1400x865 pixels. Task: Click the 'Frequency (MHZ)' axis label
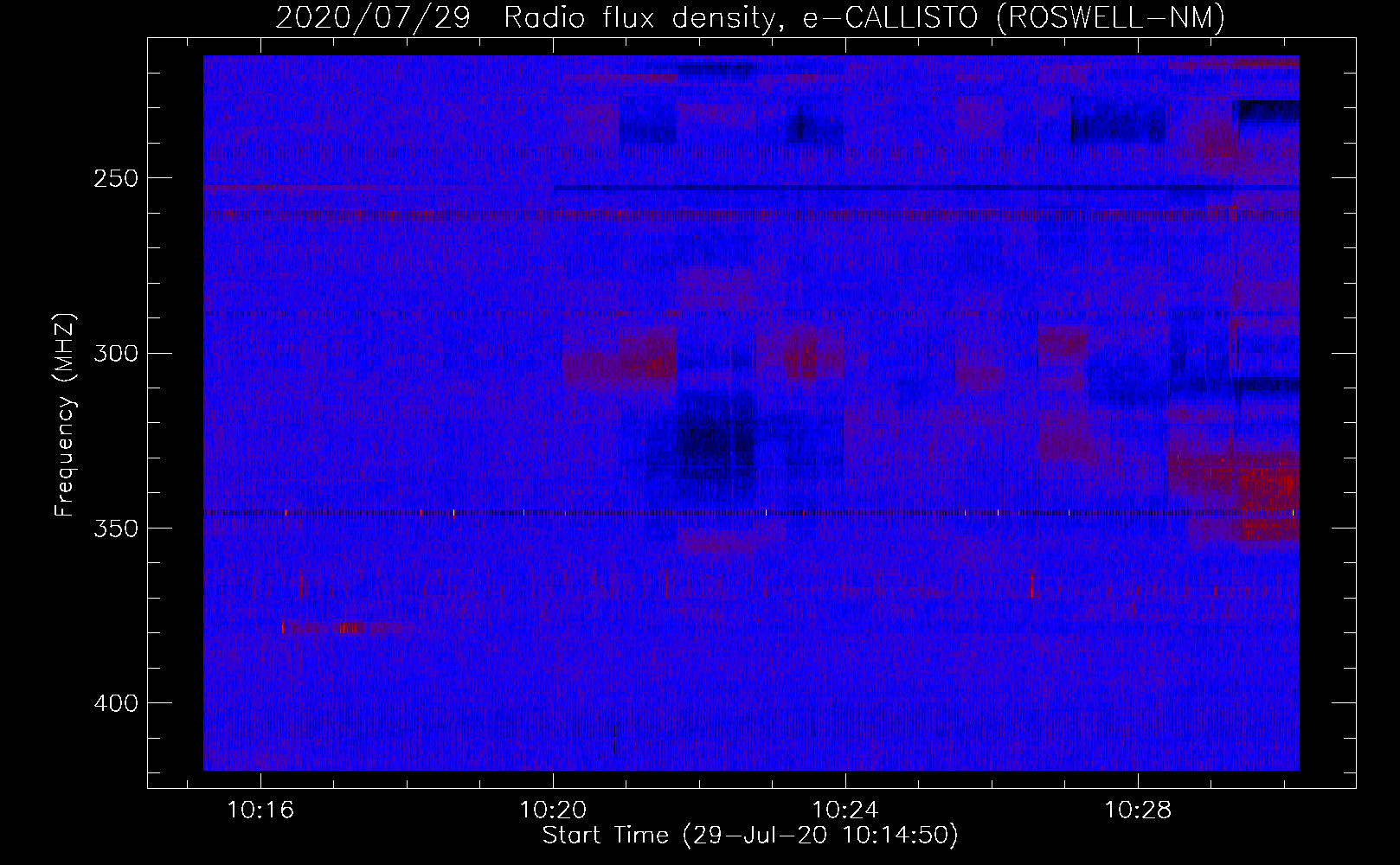(65, 414)
